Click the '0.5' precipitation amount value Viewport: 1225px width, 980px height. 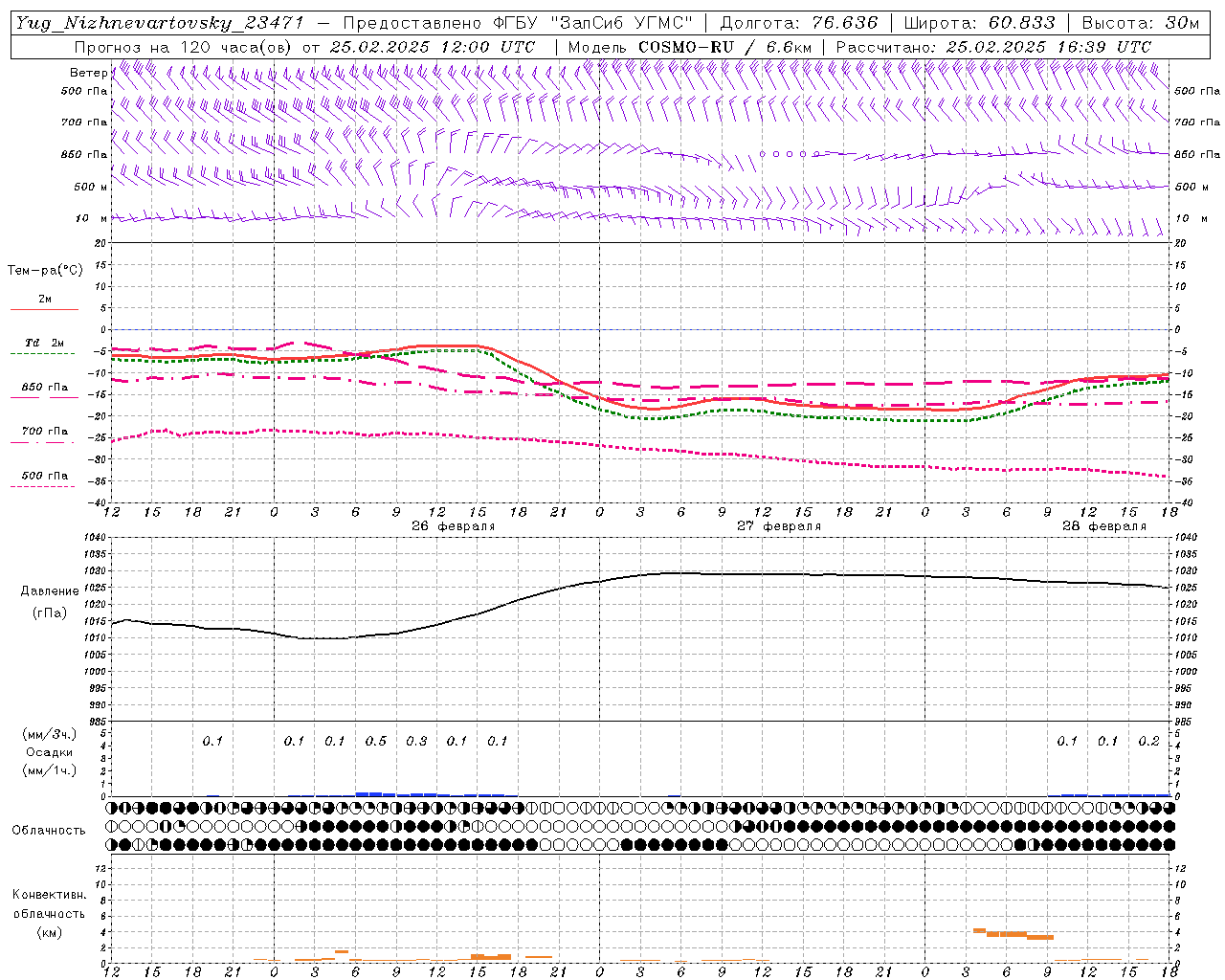click(x=375, y=741)
